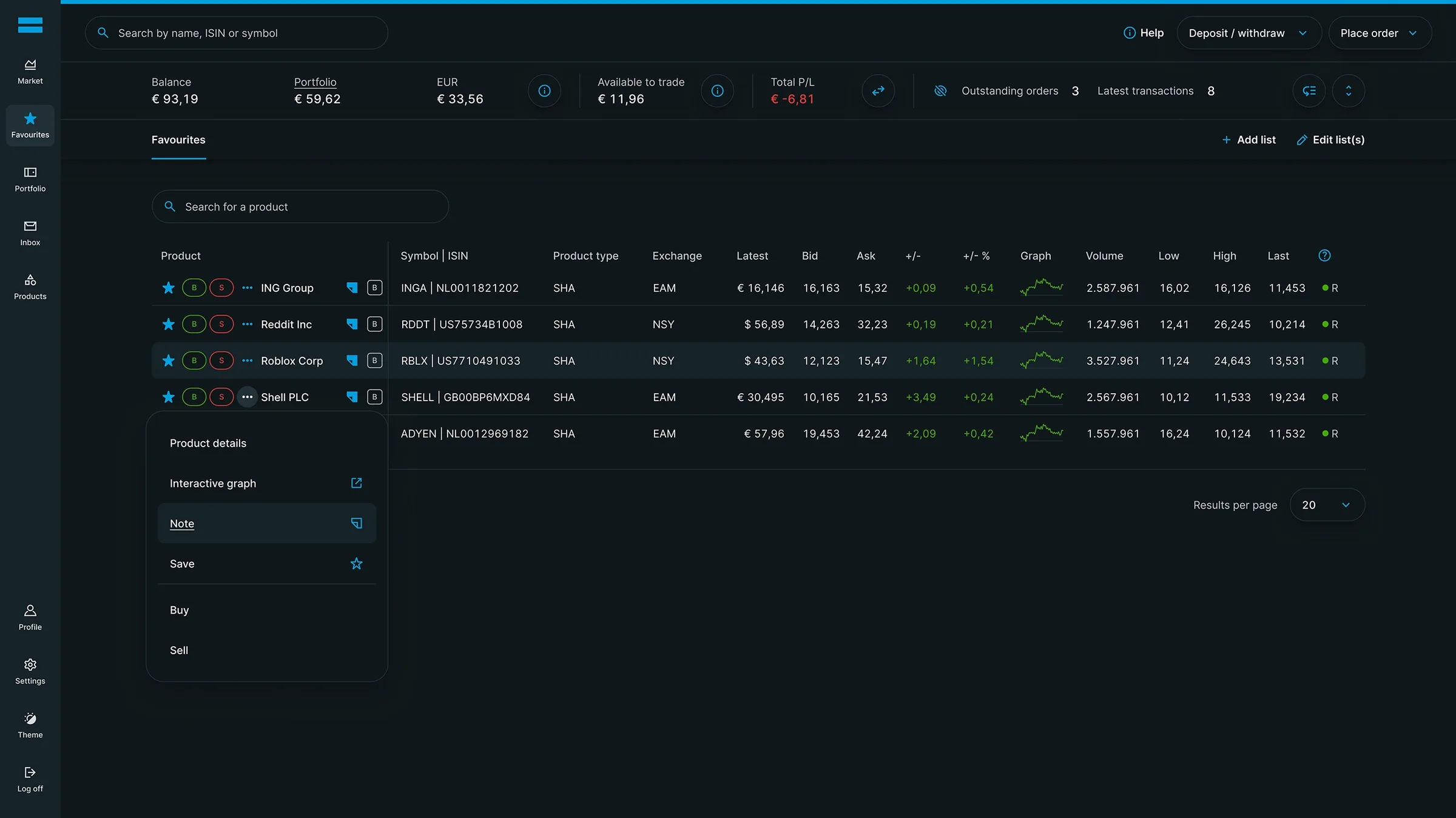Open the note icon on ING Group row
1456x818 pixels.
352,288
